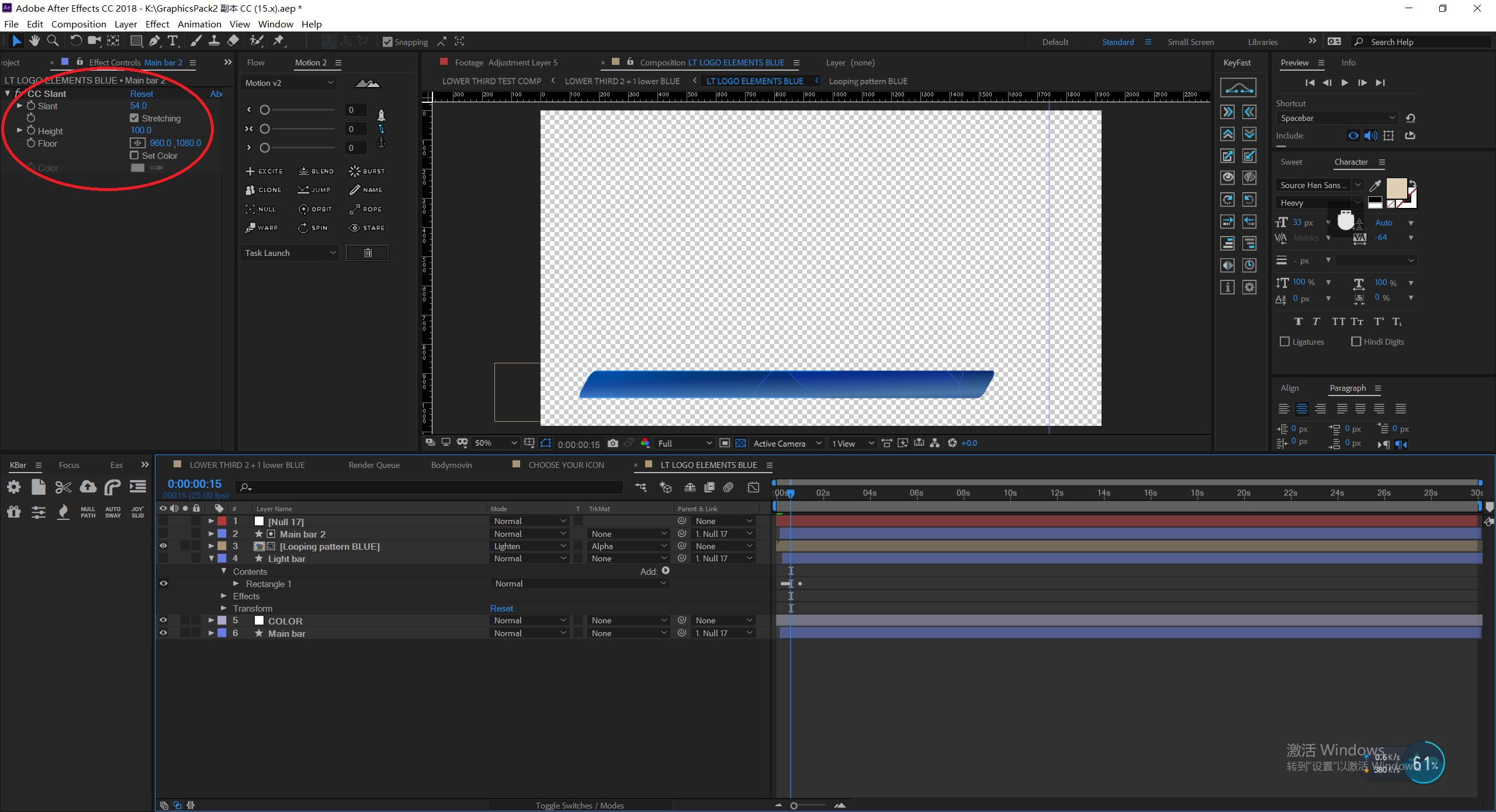Expand the Main bar 2 layer
The height and width of the screenshot is (812, 1496).
tap(211, 534)
